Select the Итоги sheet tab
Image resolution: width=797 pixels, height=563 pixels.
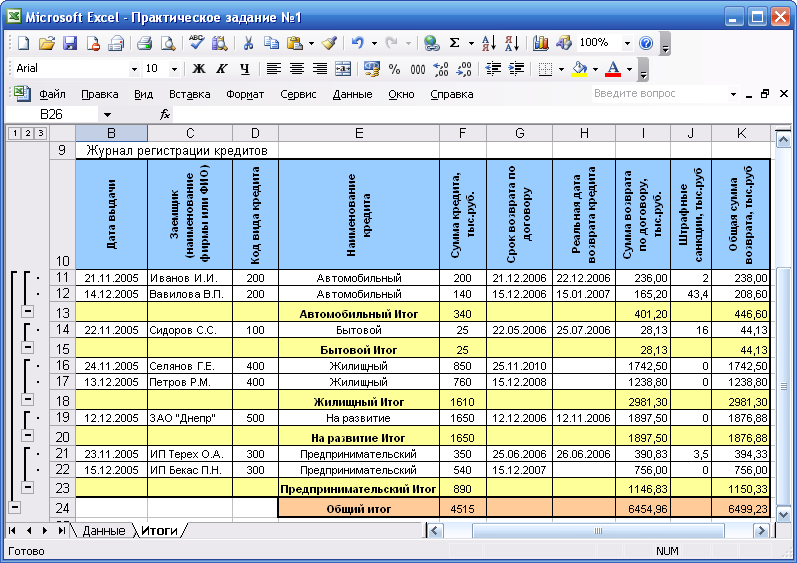pyautogui.click(x=159, y=530)
